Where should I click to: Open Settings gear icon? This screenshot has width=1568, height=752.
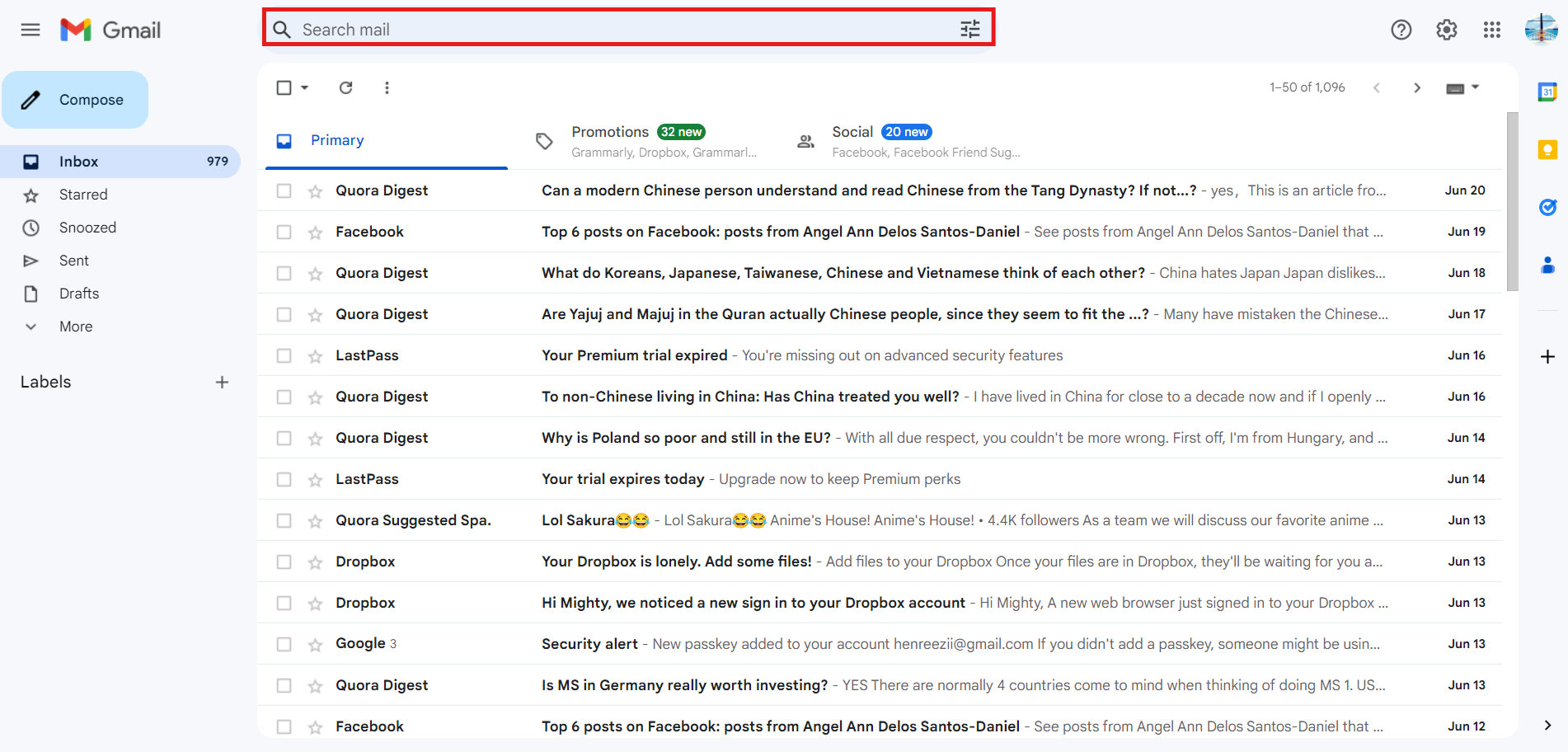[x=1447, y=30]
